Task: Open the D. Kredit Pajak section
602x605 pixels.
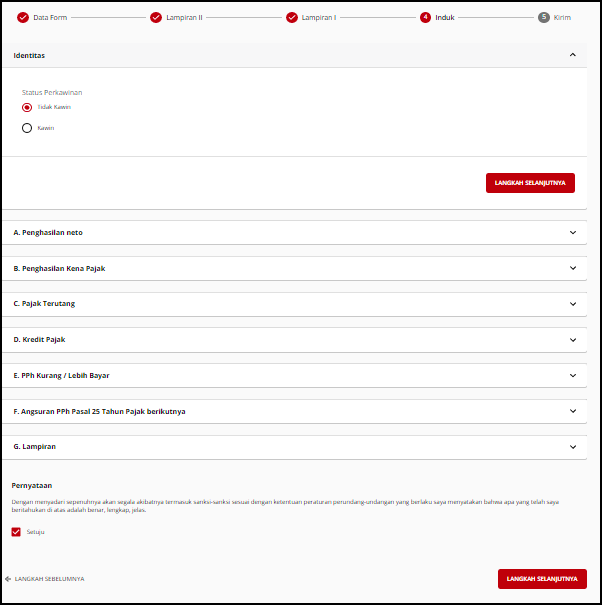Action: click(572, 340)
